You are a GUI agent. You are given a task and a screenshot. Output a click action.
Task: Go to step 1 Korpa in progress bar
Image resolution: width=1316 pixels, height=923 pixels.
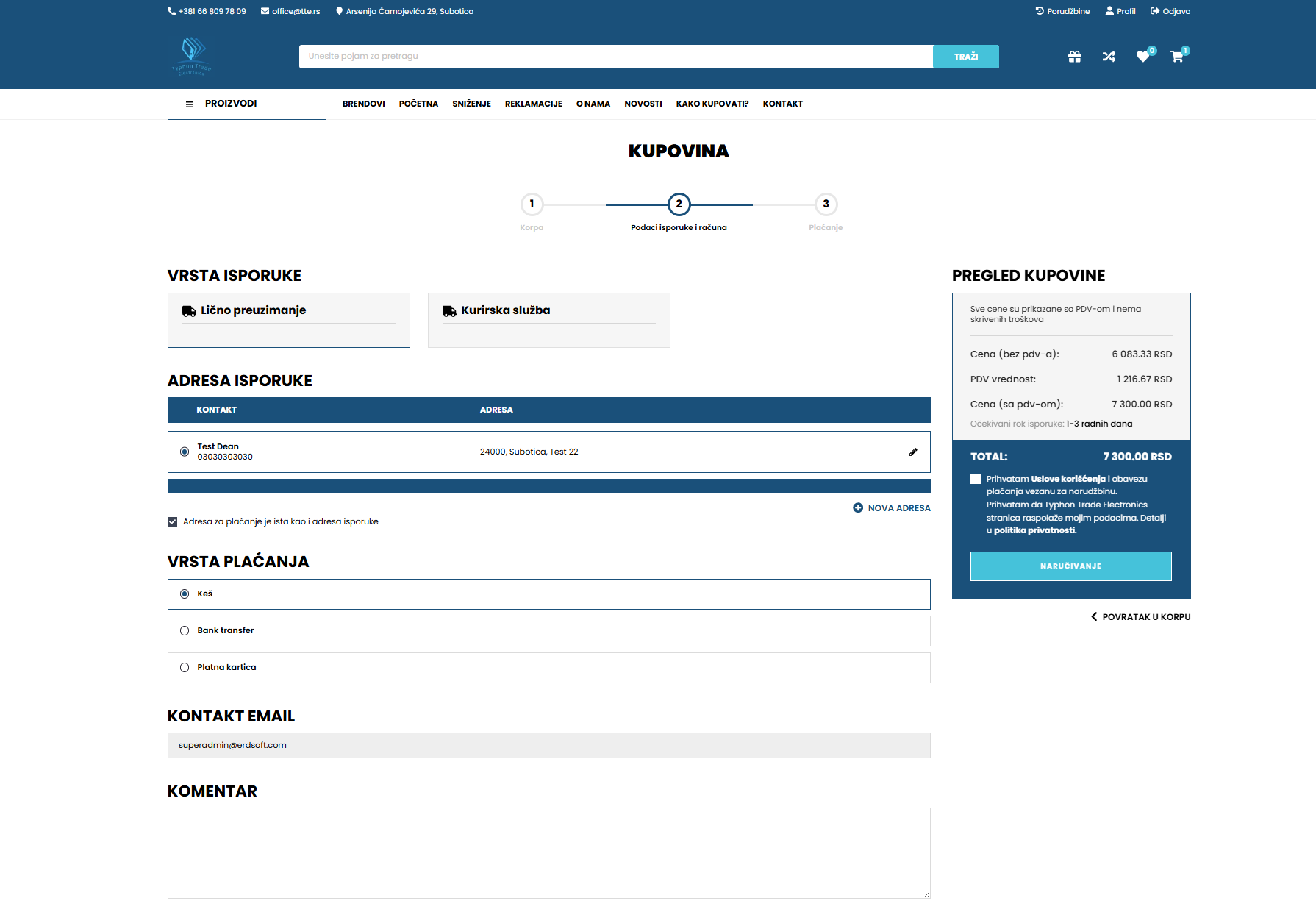532,204
